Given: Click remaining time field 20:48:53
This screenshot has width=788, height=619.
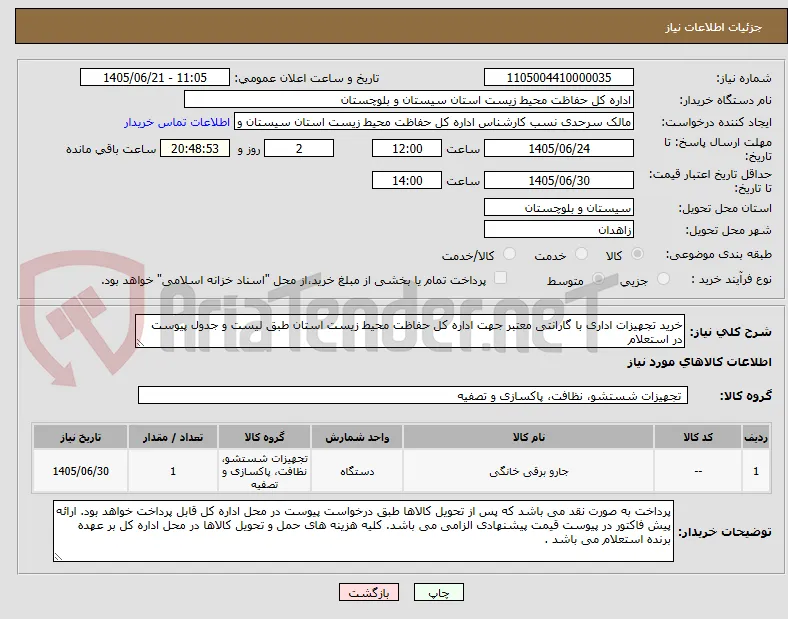Looking at the screenshot, I should tap(195, 148).
